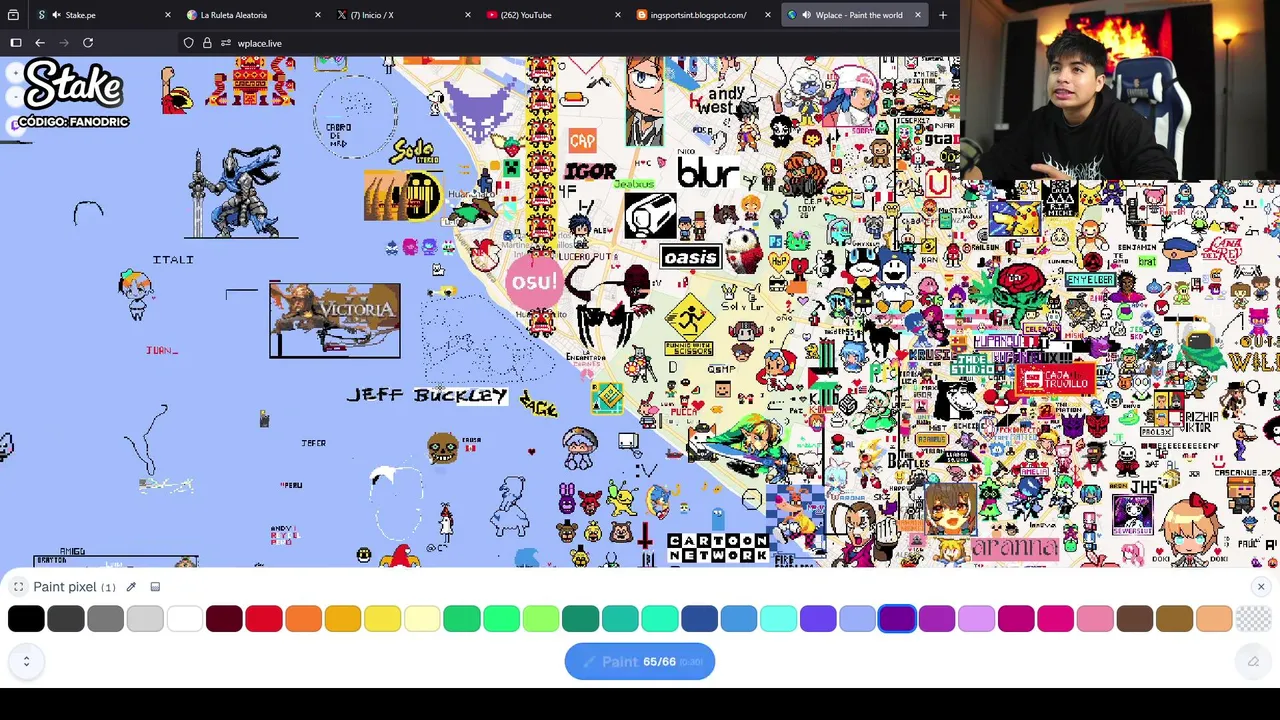
Task: Click the wplace.live address bar
Action: click(x=560, y=43)
